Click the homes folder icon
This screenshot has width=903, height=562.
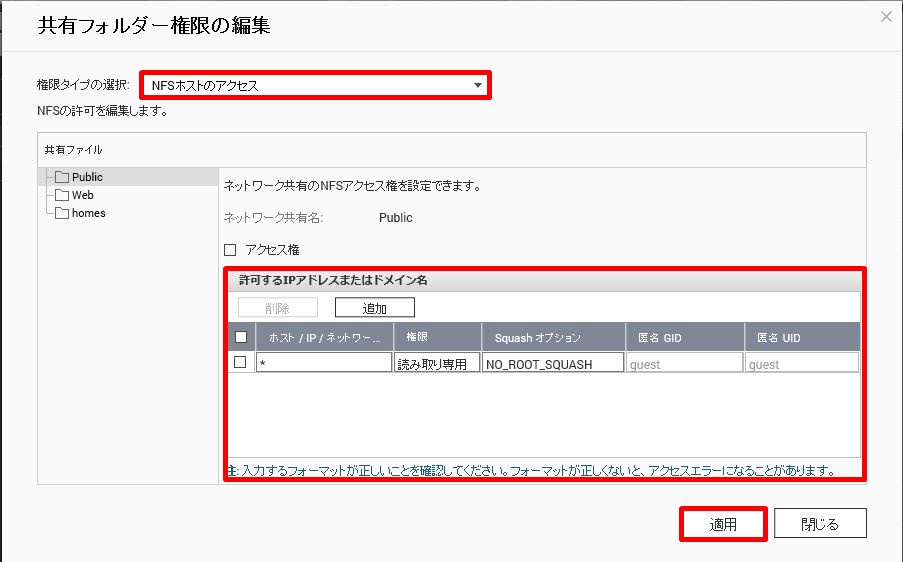(62, 213)
